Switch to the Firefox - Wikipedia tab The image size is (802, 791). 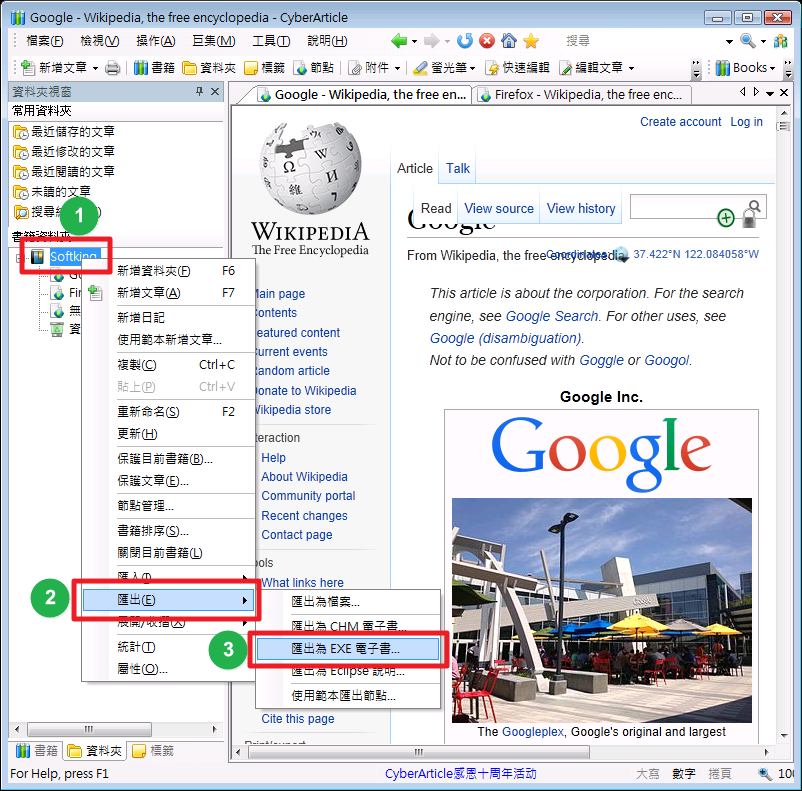581,95
